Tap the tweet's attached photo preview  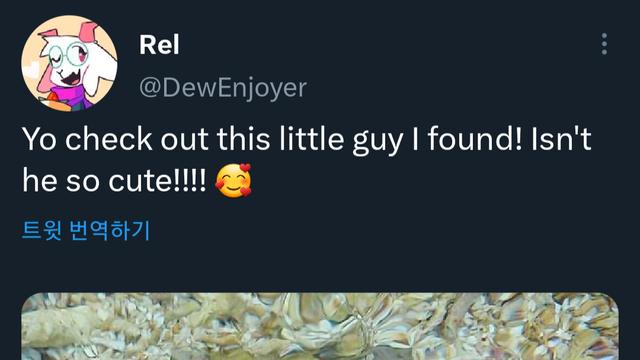click(320, 326)
